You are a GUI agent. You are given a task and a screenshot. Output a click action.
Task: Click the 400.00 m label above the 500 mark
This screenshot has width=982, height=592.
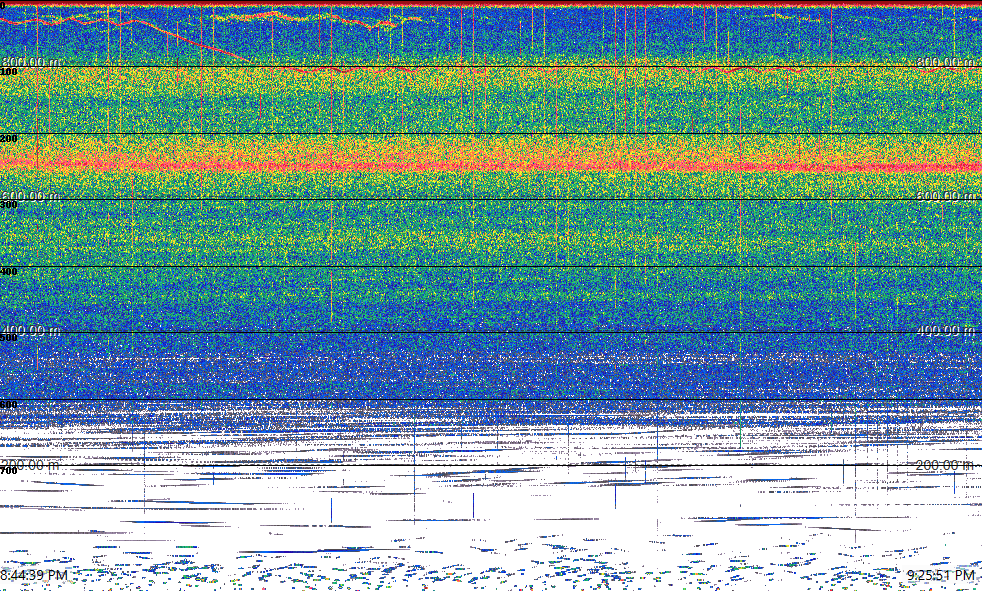click(x=31, y=330)
